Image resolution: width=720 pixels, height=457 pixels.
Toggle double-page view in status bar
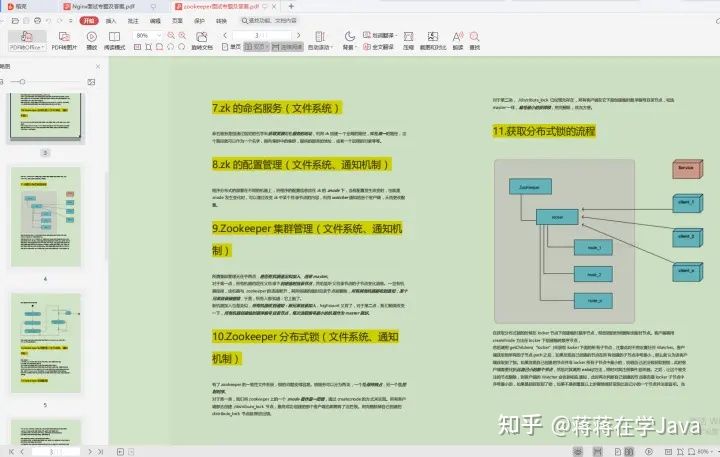coord(629,452)
